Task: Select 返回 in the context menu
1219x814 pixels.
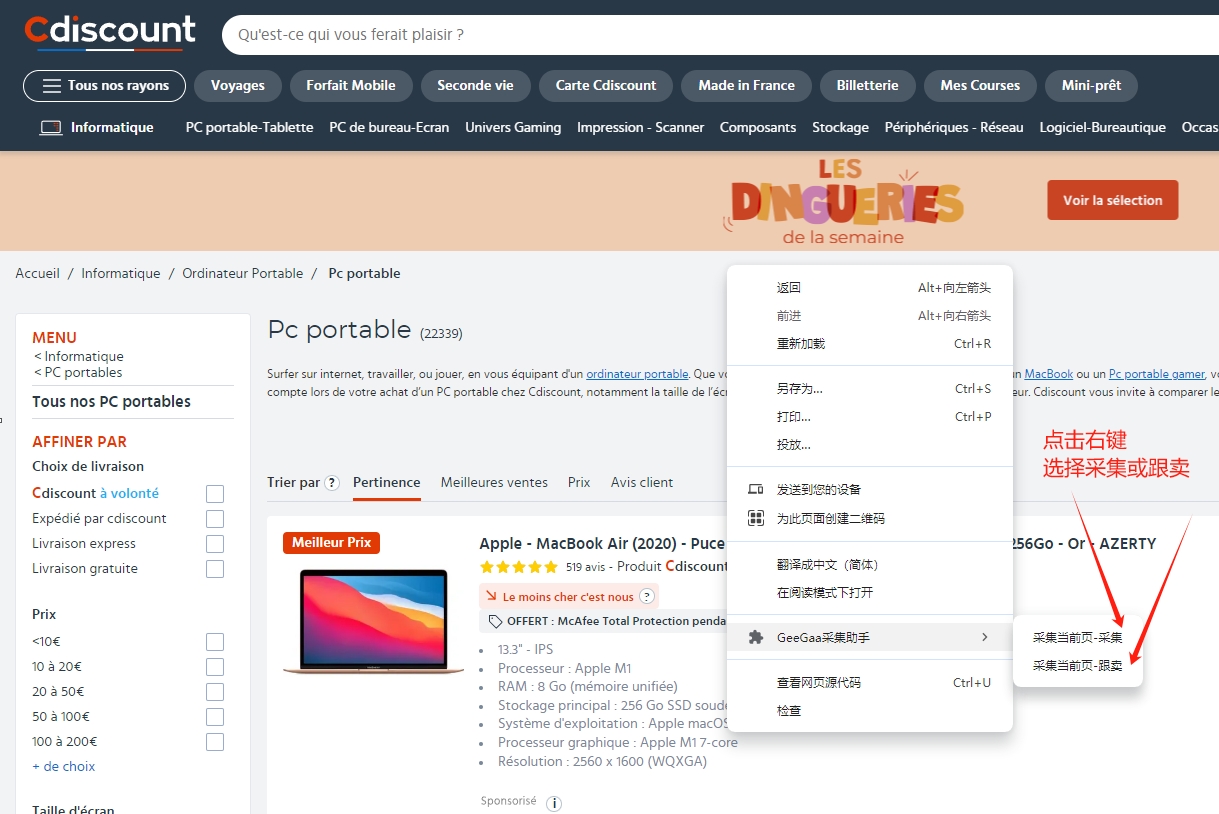Action: (x=870, y=288)
